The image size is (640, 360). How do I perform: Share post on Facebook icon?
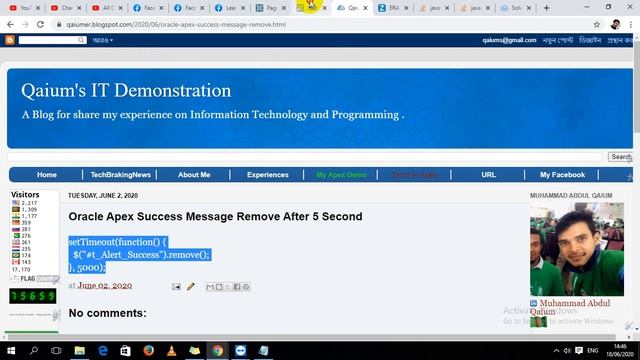(x=237, y=287)
